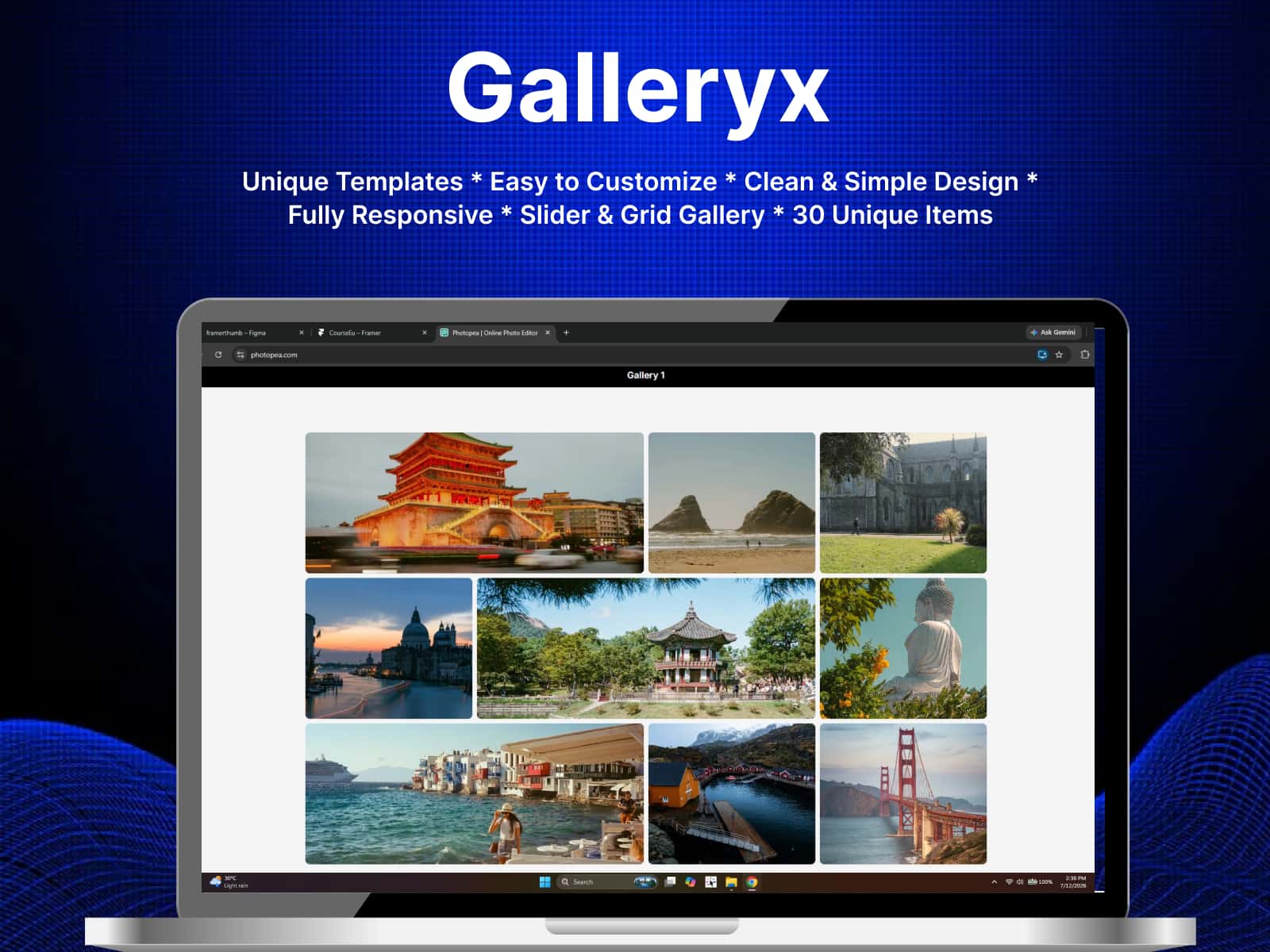The image size is (1270, 952).
Task: Open the white Buddha statue photo
Action: click(x=903, y=648)
